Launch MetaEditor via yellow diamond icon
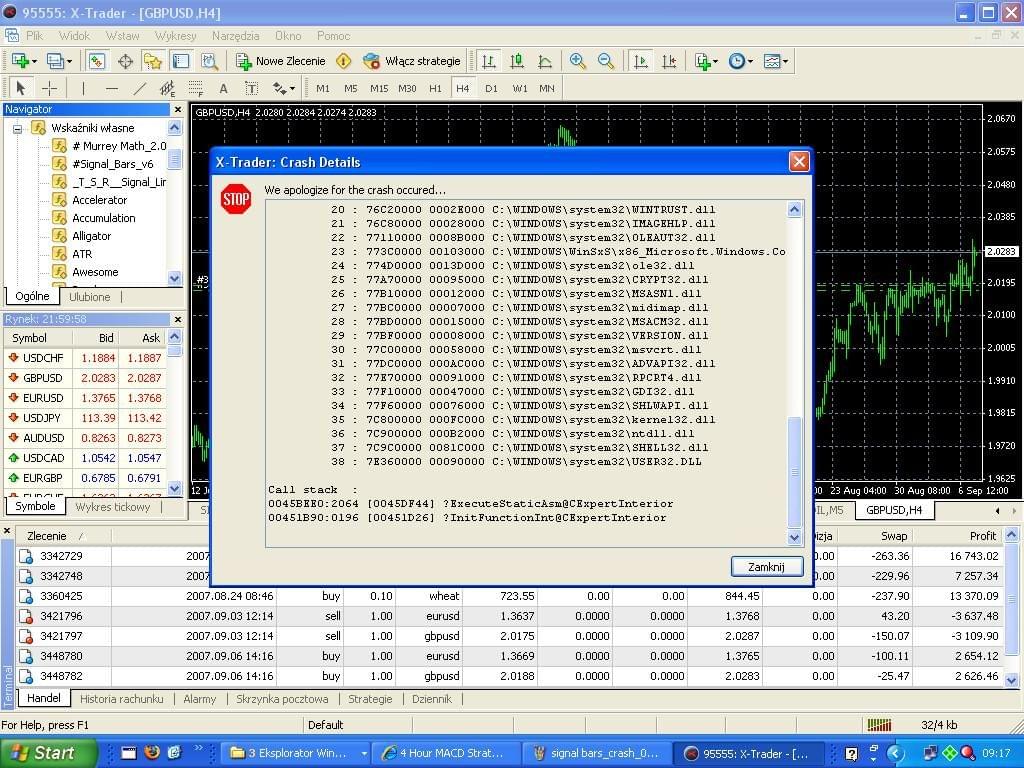Image resolution: width=1024 pixels, height=768 pixels. pyautogui.click(x=344, y=61)
